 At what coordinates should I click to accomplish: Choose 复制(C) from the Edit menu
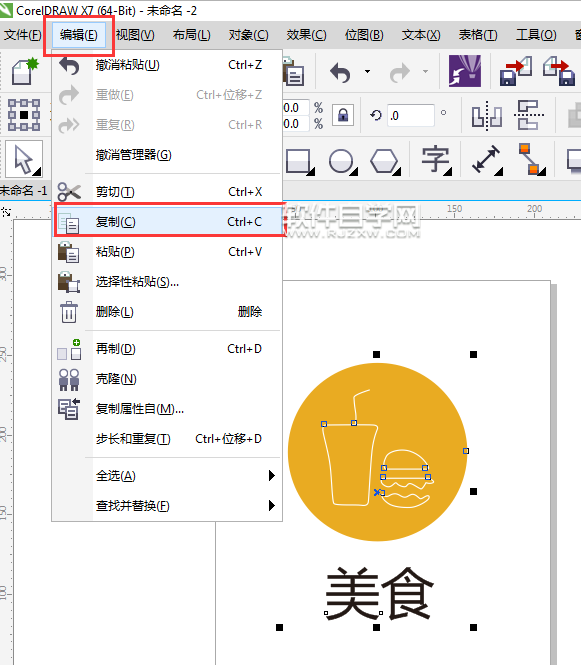[168, 221]
